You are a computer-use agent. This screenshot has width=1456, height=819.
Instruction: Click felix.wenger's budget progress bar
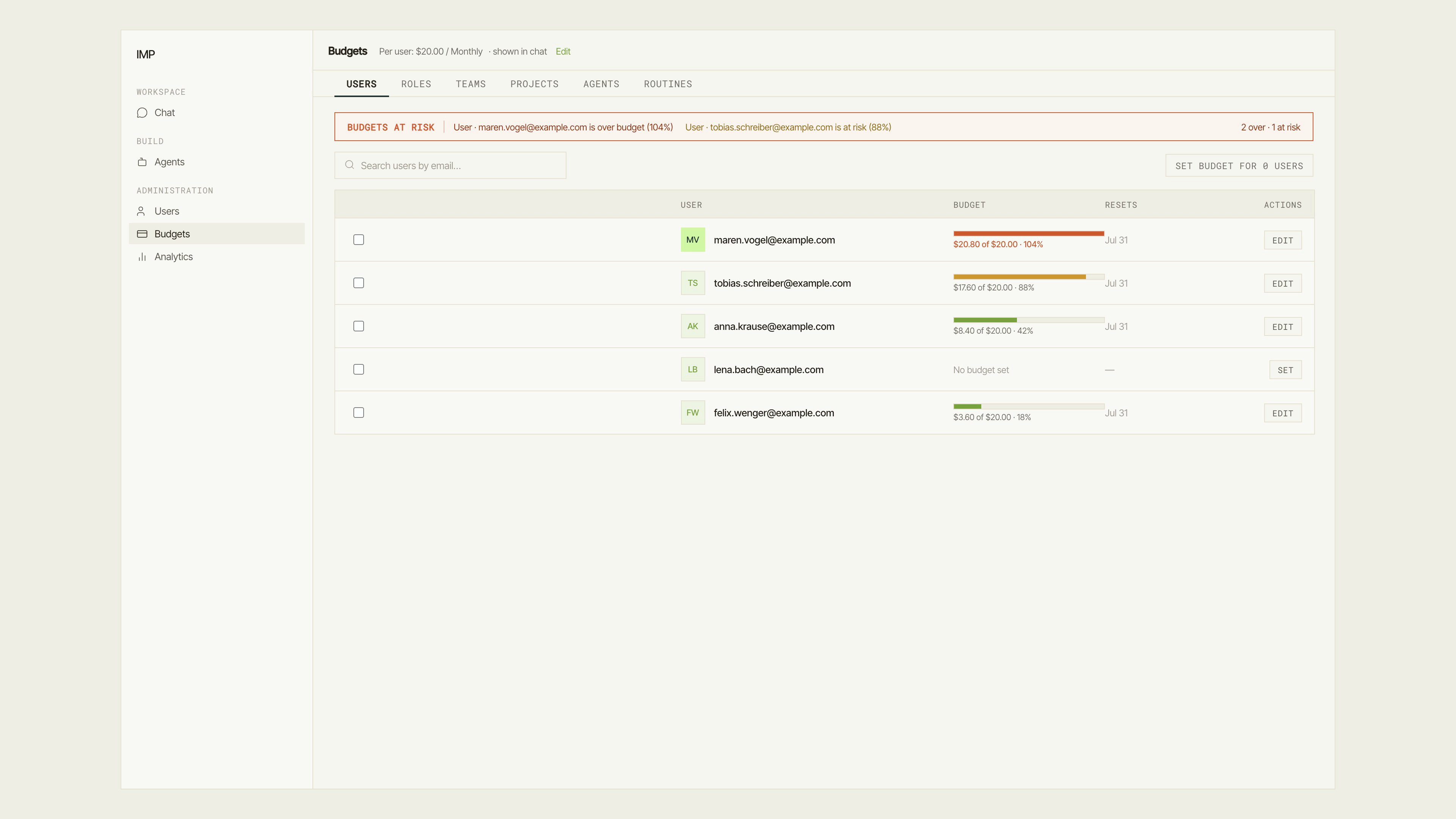click(1029, 406)
